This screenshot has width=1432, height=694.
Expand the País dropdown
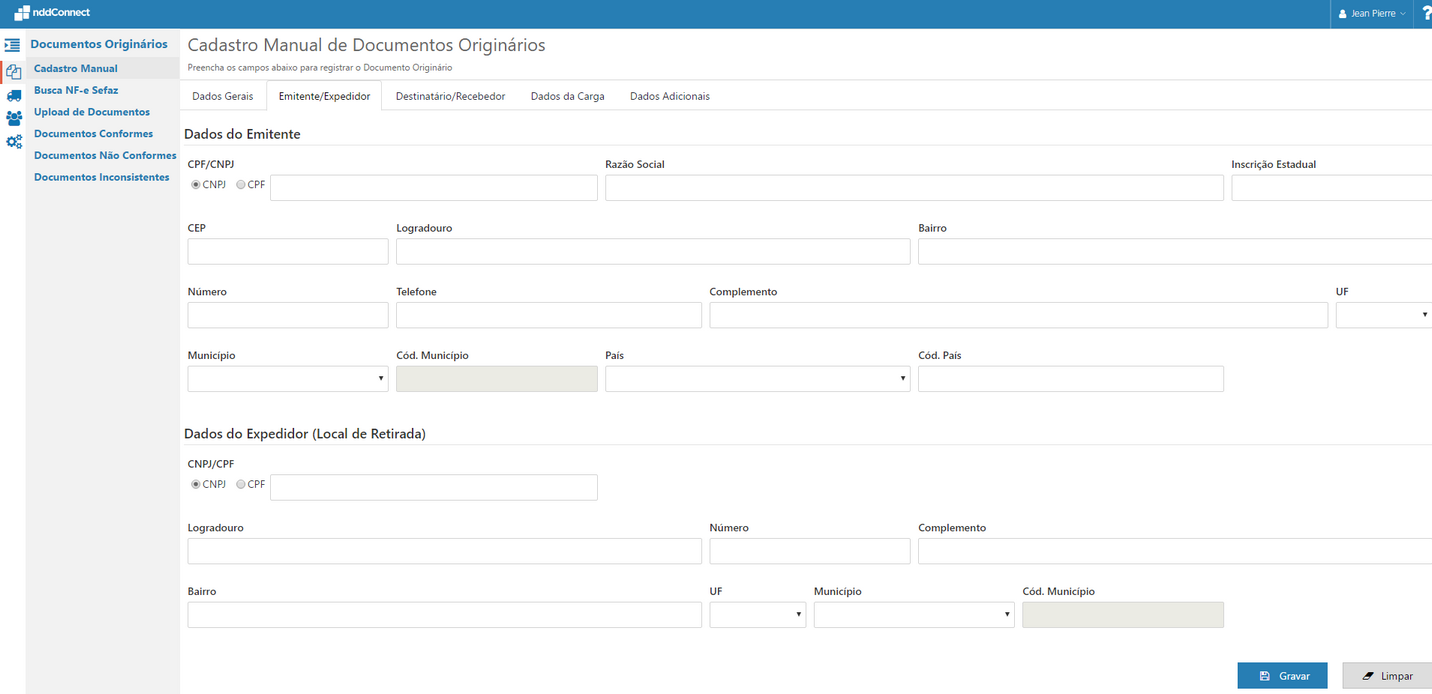point(757,379)
